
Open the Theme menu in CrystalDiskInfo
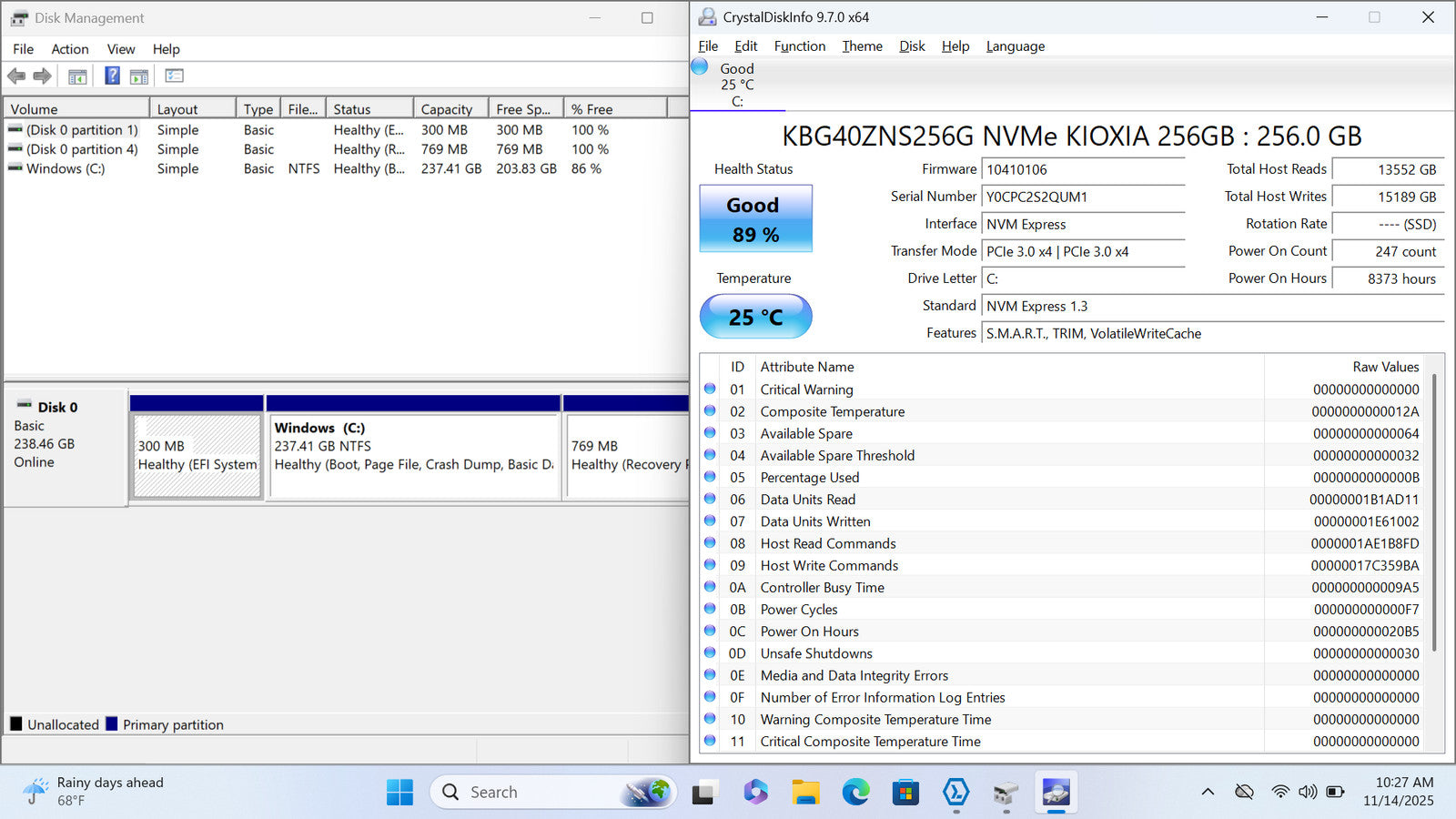click(862, 46)
